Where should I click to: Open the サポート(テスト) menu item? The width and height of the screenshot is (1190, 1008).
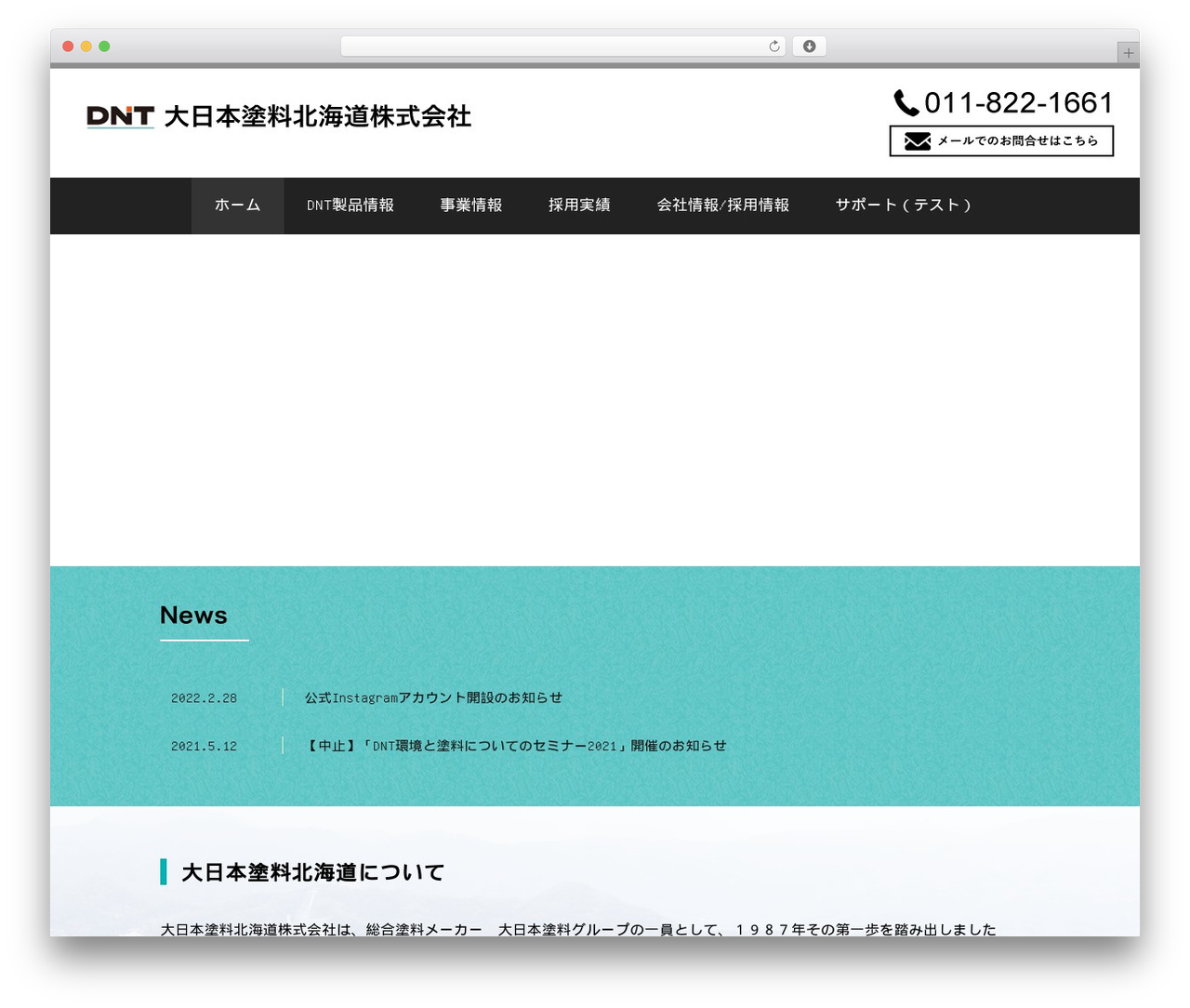click(904, 206)
